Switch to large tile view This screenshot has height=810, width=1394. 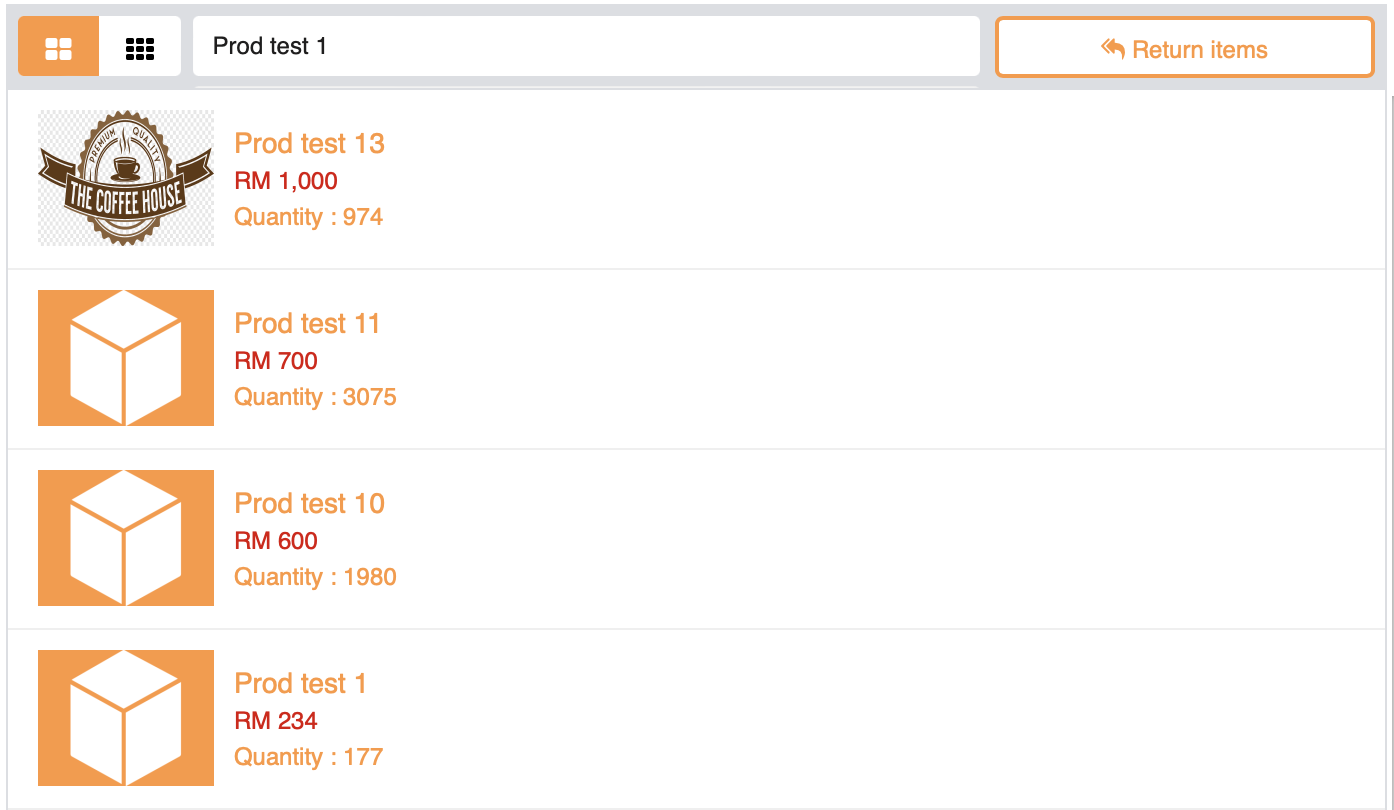(x=59, y=47)
